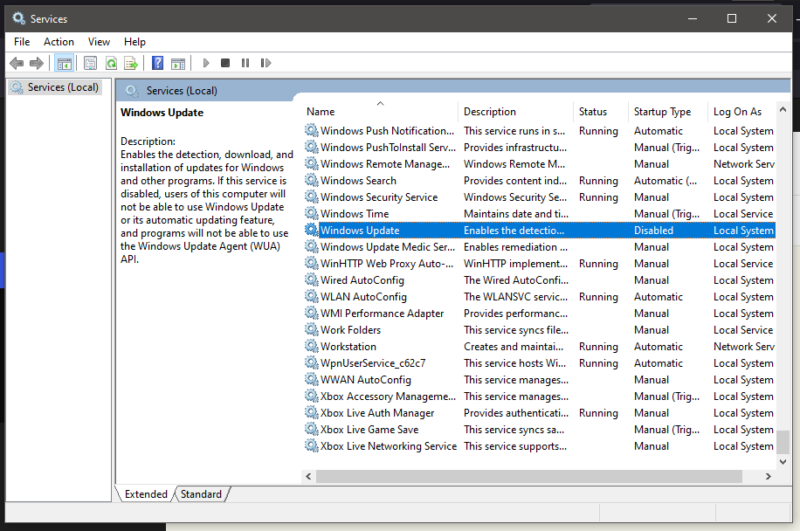
Task: Click the vertical scrollbar down arrow
Action: click(783, 462)
